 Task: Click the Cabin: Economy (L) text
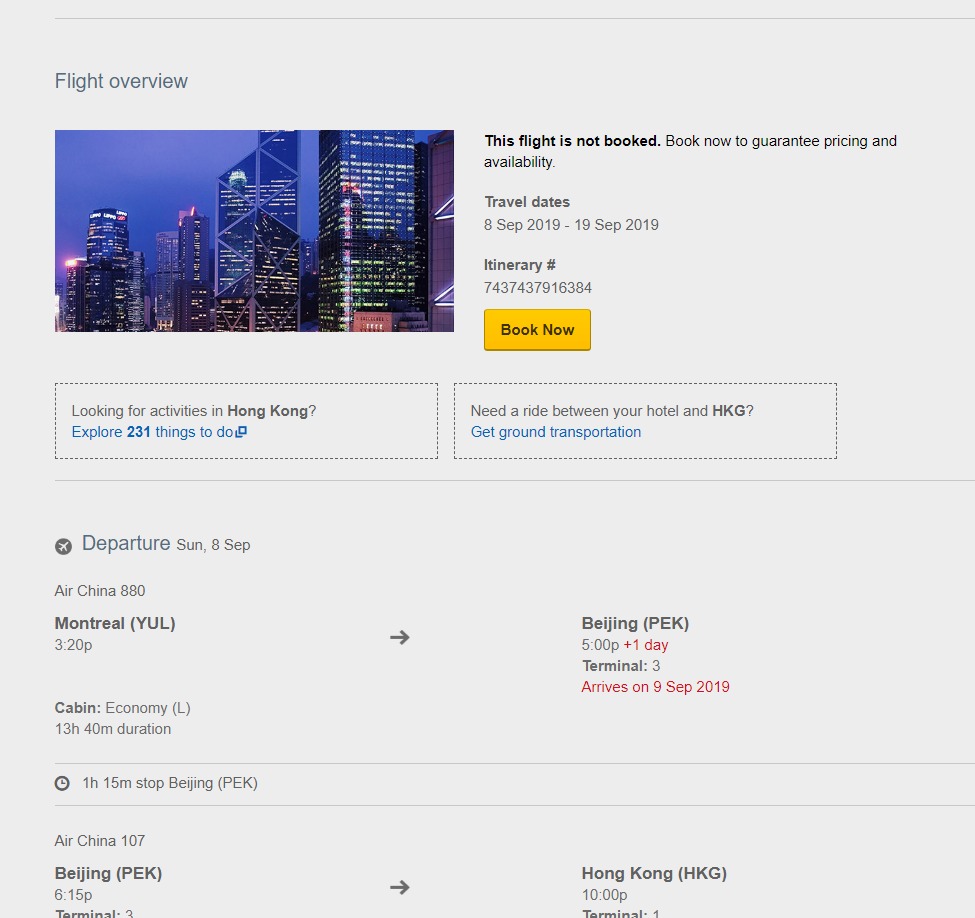pyautogui.click(x=122, y=708)
